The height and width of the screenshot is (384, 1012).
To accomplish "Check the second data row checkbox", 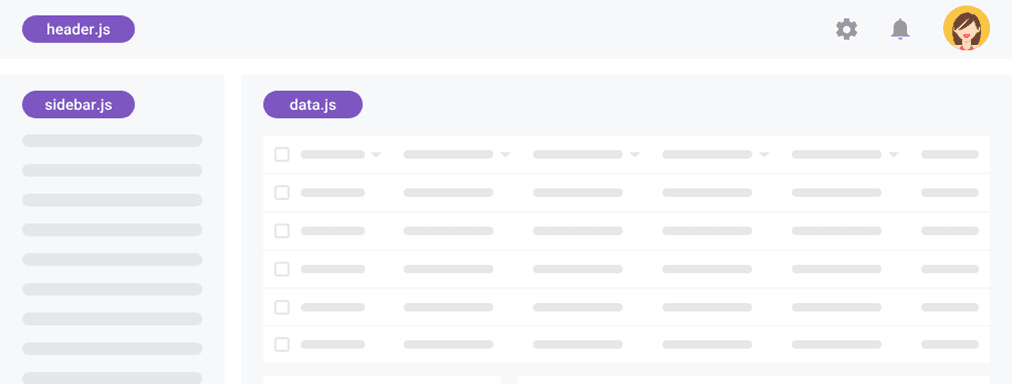I will [282, 230].
